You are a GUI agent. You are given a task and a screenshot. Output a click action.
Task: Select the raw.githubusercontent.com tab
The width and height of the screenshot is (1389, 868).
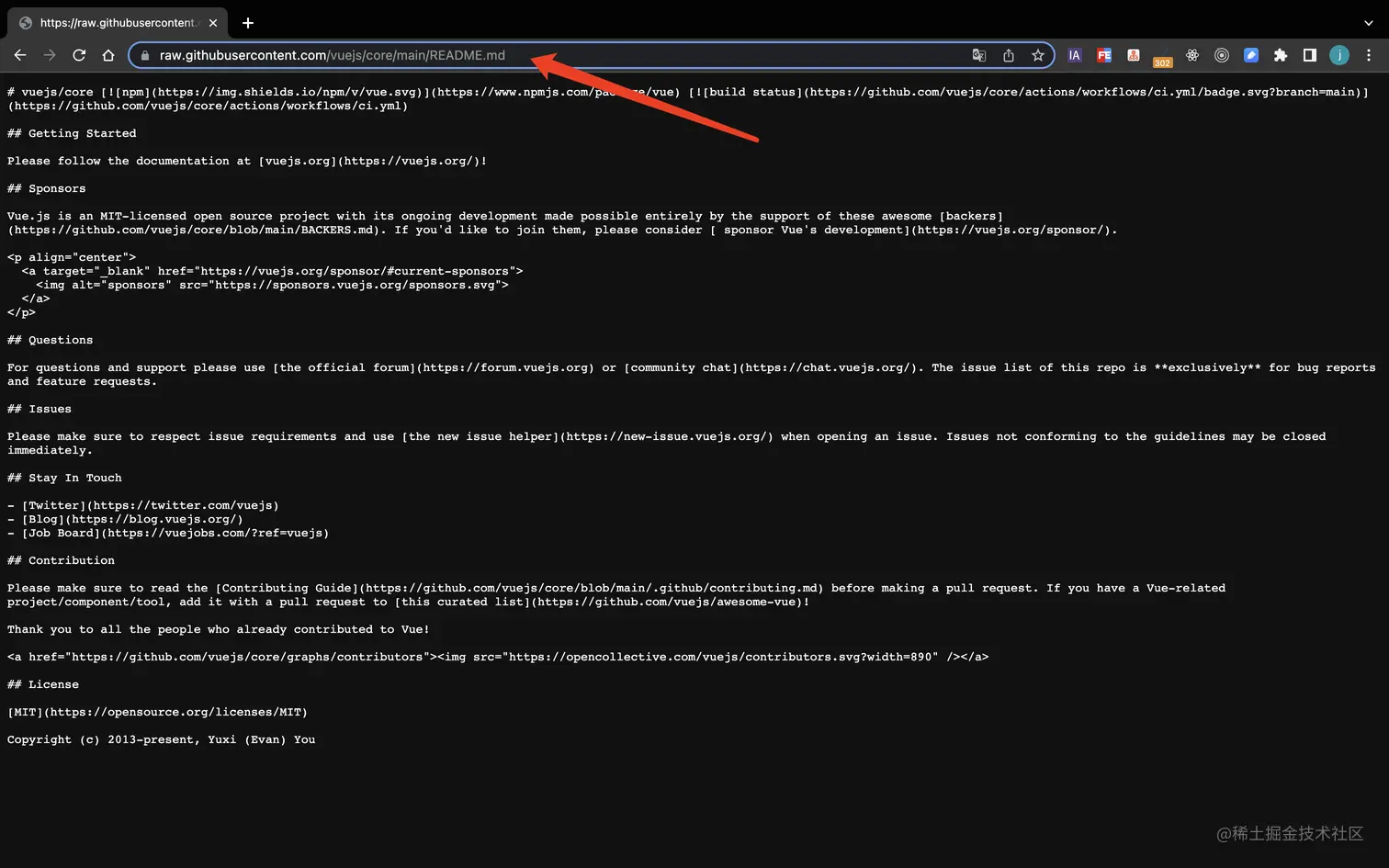118,23
